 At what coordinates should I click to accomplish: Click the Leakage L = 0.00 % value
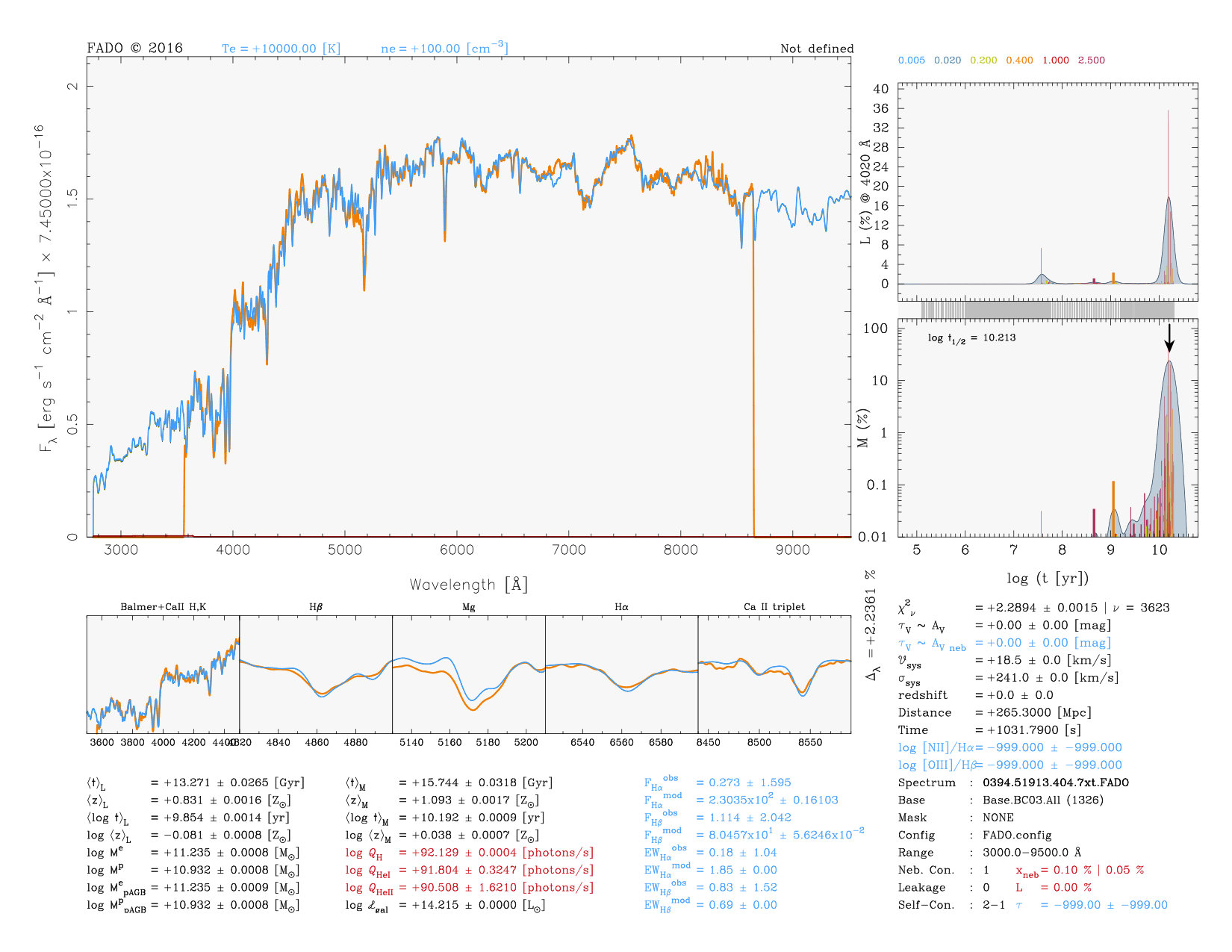pos(1054,888)
